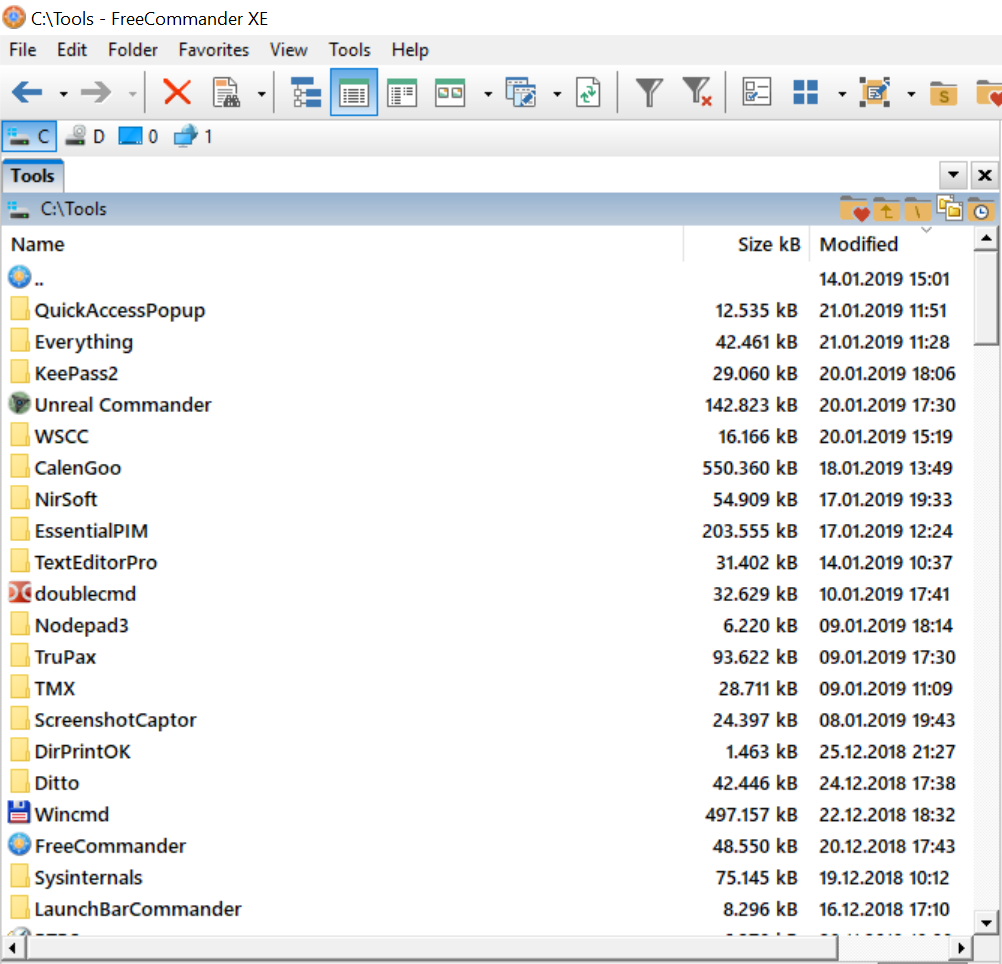Viewport: 1002px width, 964px height.
Task: Select the Unreal Commander folder entry
Action: 122,405
